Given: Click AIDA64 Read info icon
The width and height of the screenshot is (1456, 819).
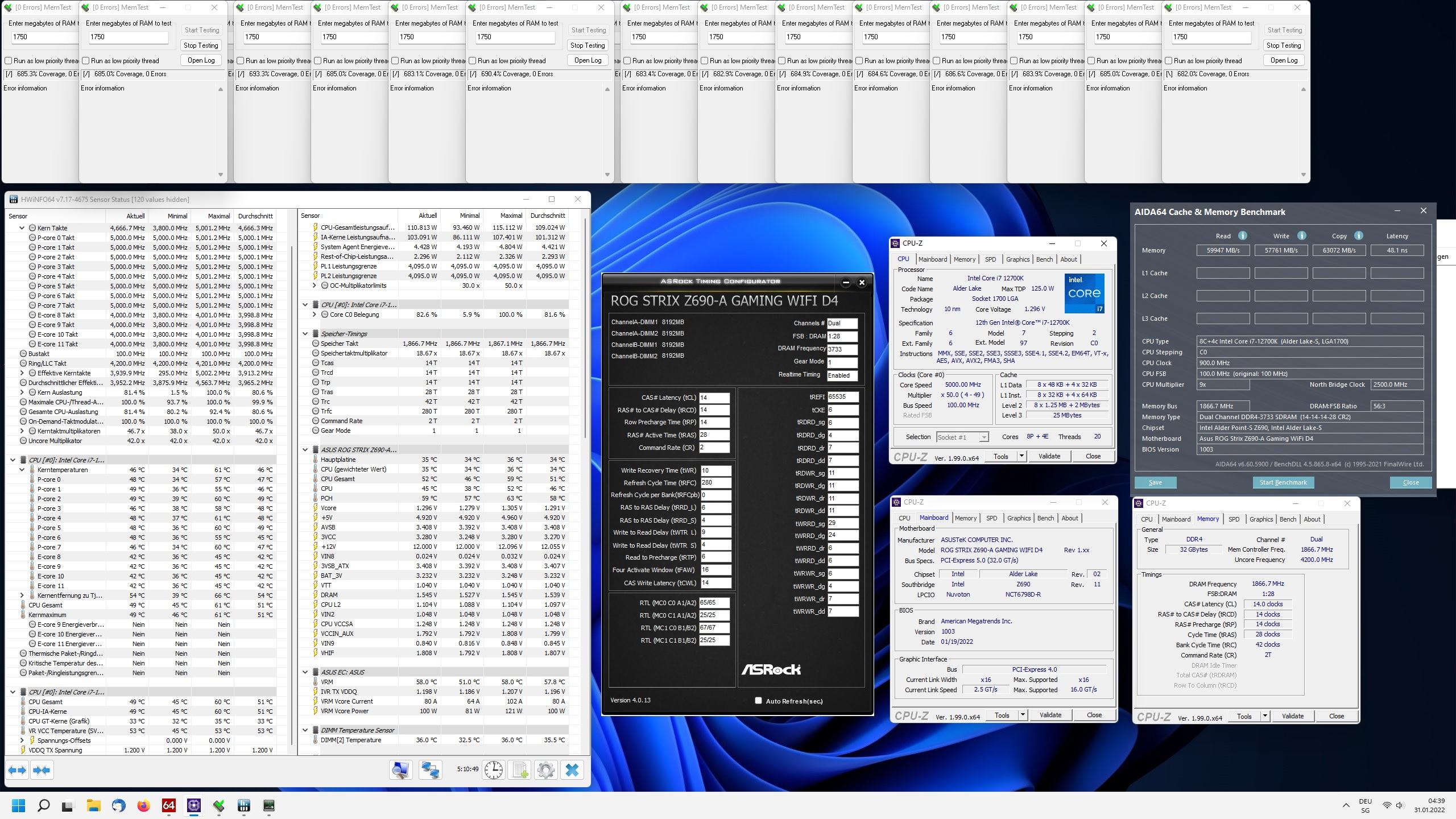Looking at the screenshot, I should pyautogui.click(x=1243, y=235).
